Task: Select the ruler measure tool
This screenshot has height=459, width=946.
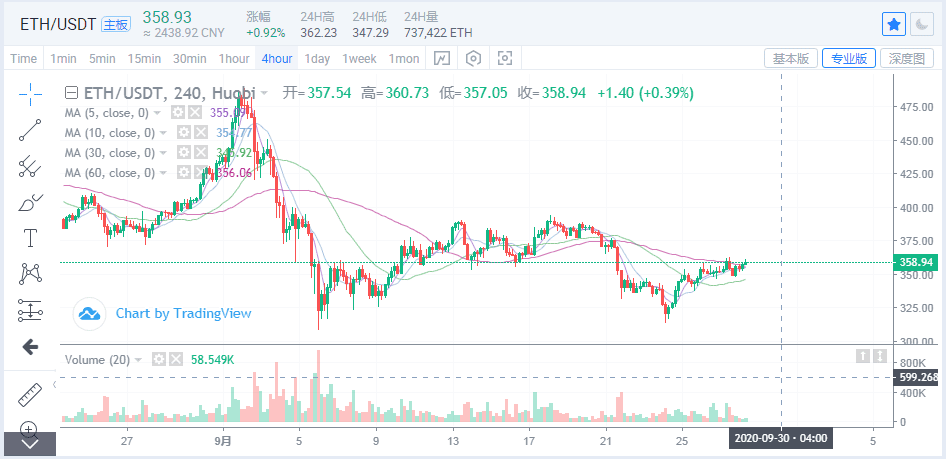Action: [x=30, y=395]
